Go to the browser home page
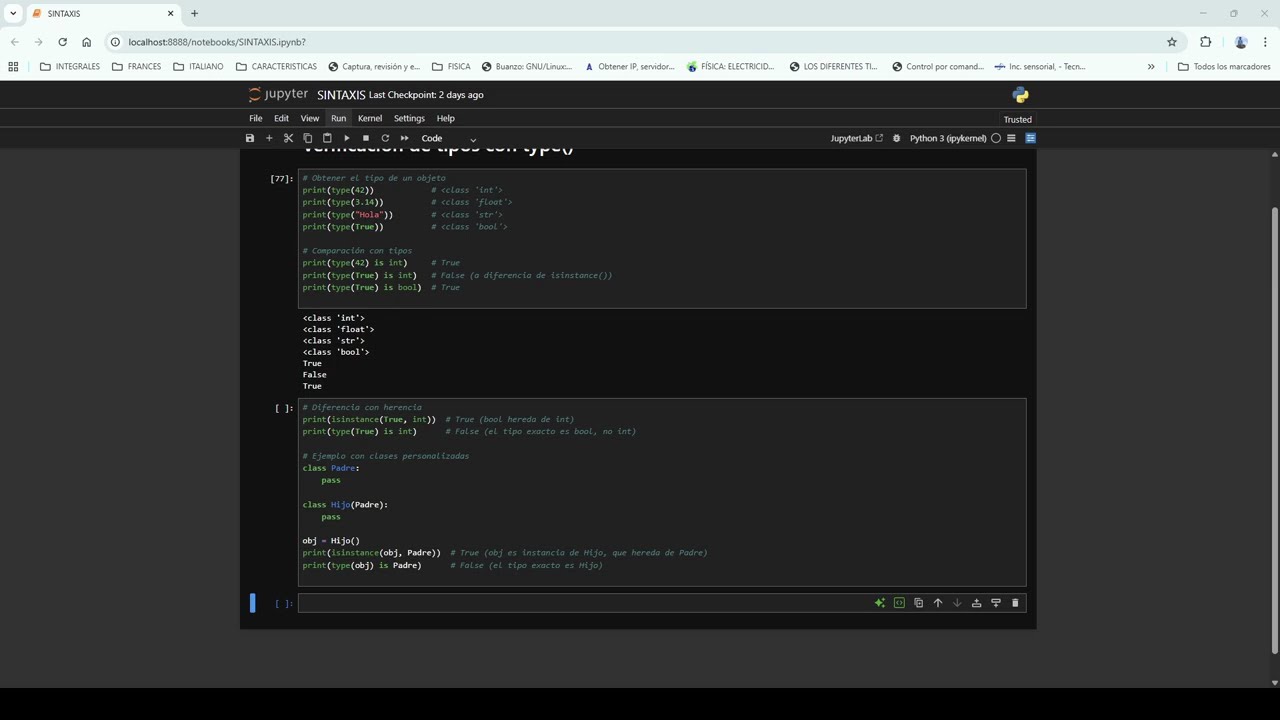The height and width of the screenshot is (720, 1280). coord(86,42)
